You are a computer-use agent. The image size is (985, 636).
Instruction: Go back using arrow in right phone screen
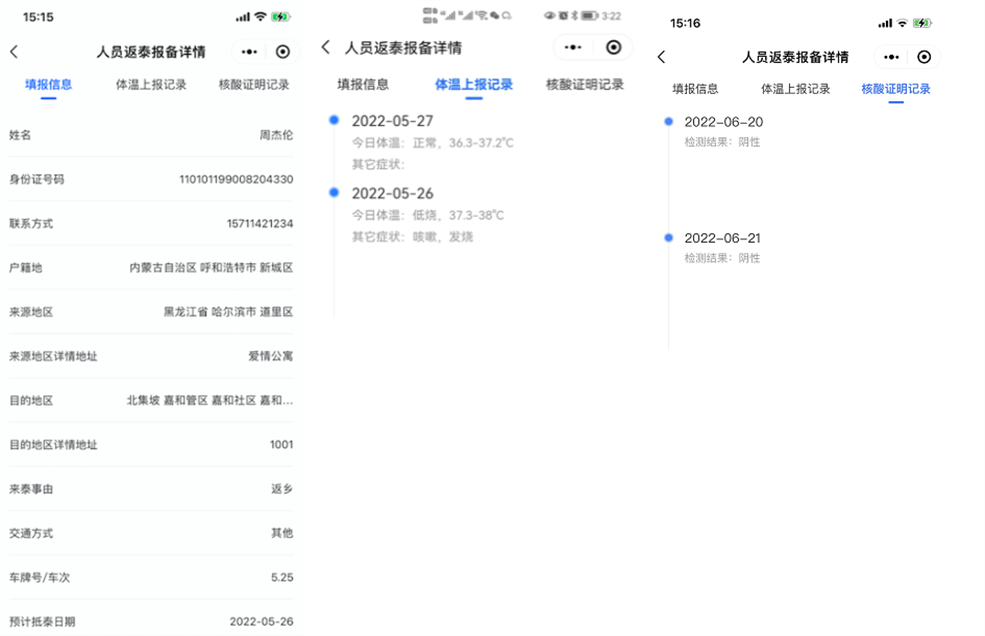(x=661, y=57)
